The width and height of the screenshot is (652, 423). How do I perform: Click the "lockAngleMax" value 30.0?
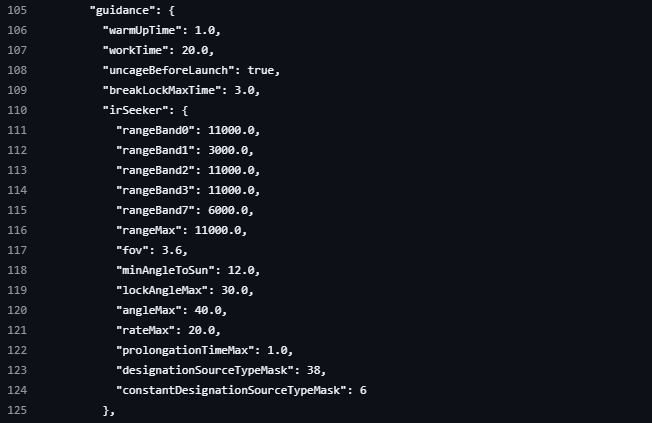point(236,290)
